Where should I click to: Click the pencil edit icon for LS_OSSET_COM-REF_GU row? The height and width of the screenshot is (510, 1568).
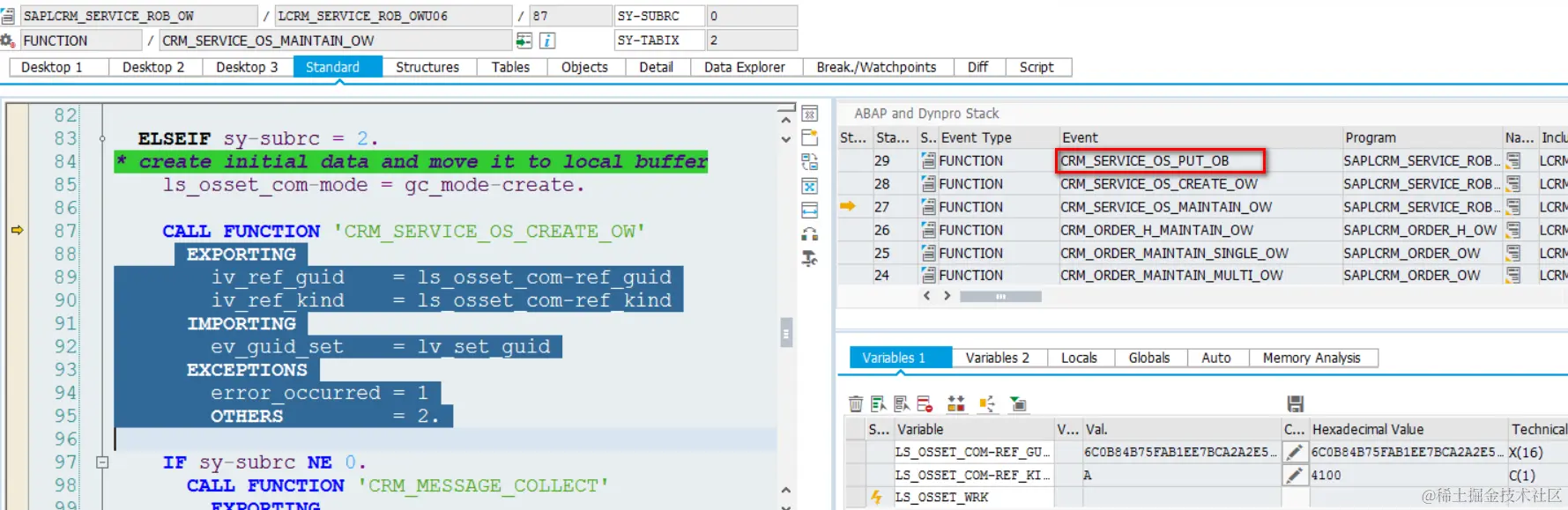point(1294,452)
